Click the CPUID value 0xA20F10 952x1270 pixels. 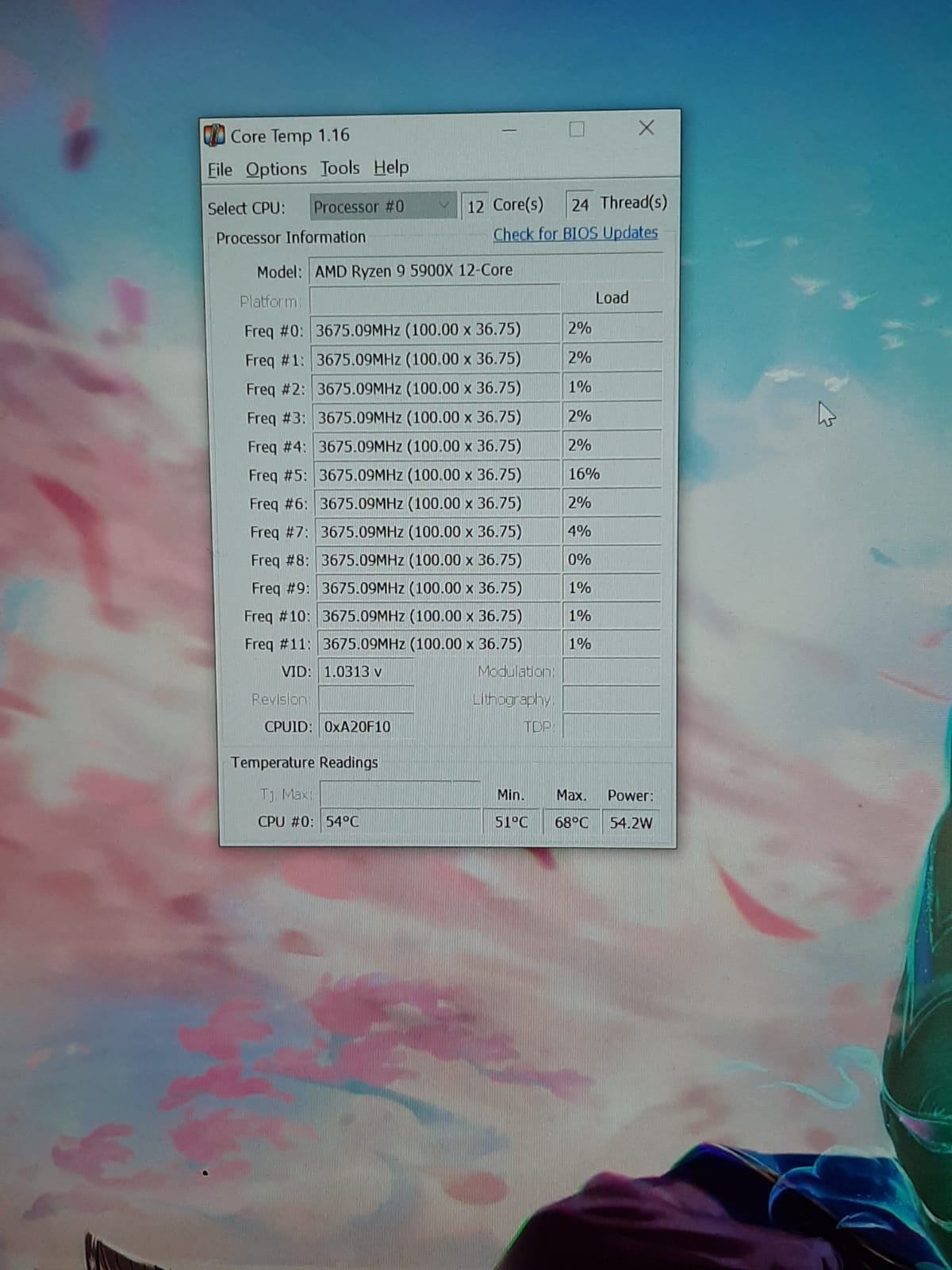[x=366, y=726]
